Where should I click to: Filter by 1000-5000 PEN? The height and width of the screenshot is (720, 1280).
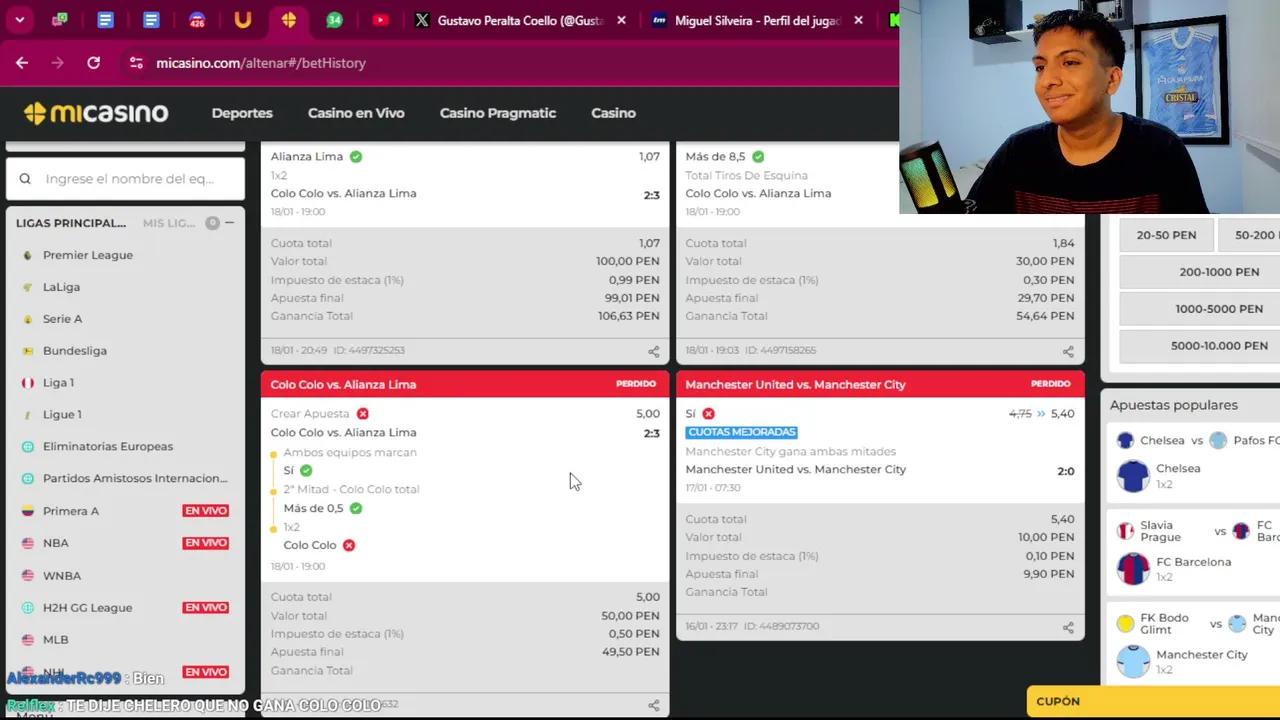(x=1219, y=309)
